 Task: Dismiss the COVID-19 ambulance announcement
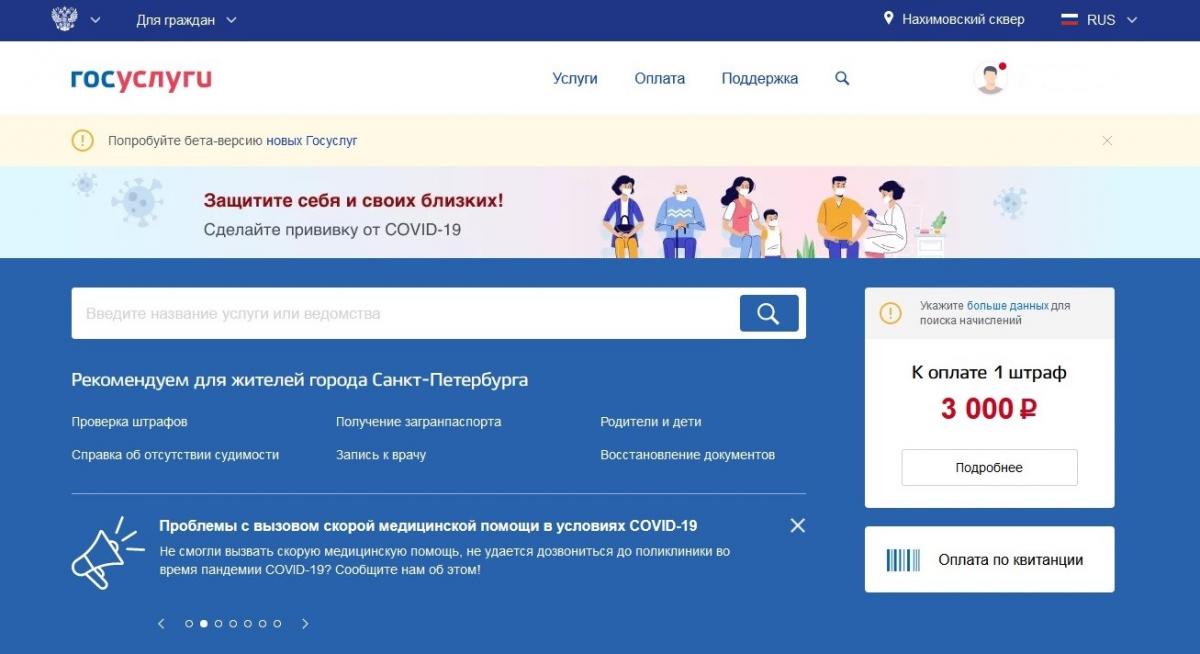coord(797,525)
